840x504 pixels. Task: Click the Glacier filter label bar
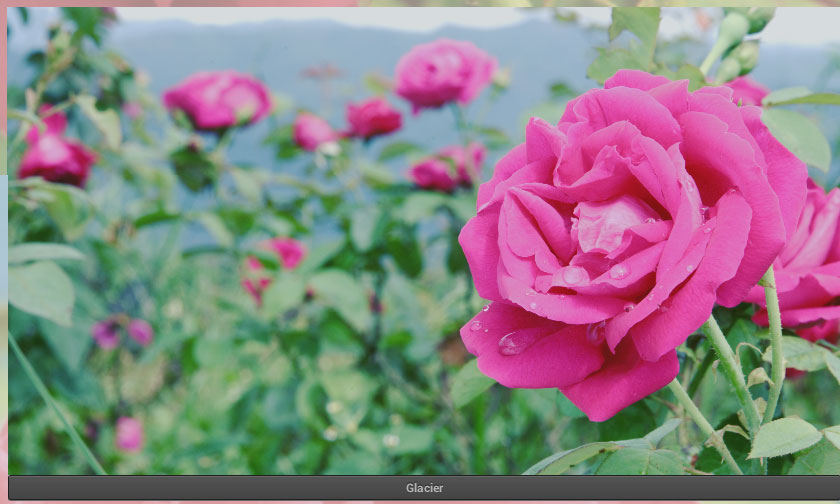click(423, 488)
